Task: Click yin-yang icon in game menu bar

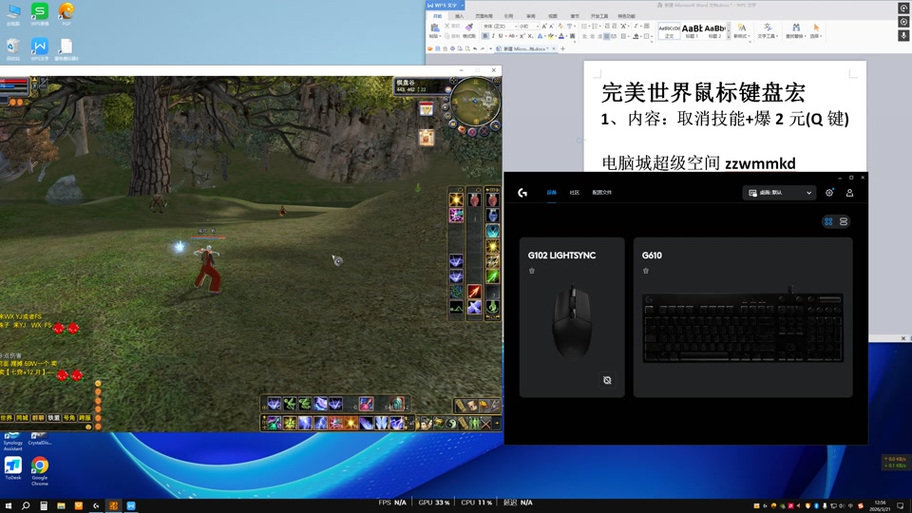Action: pyautogui.click(x=452, y=423)
